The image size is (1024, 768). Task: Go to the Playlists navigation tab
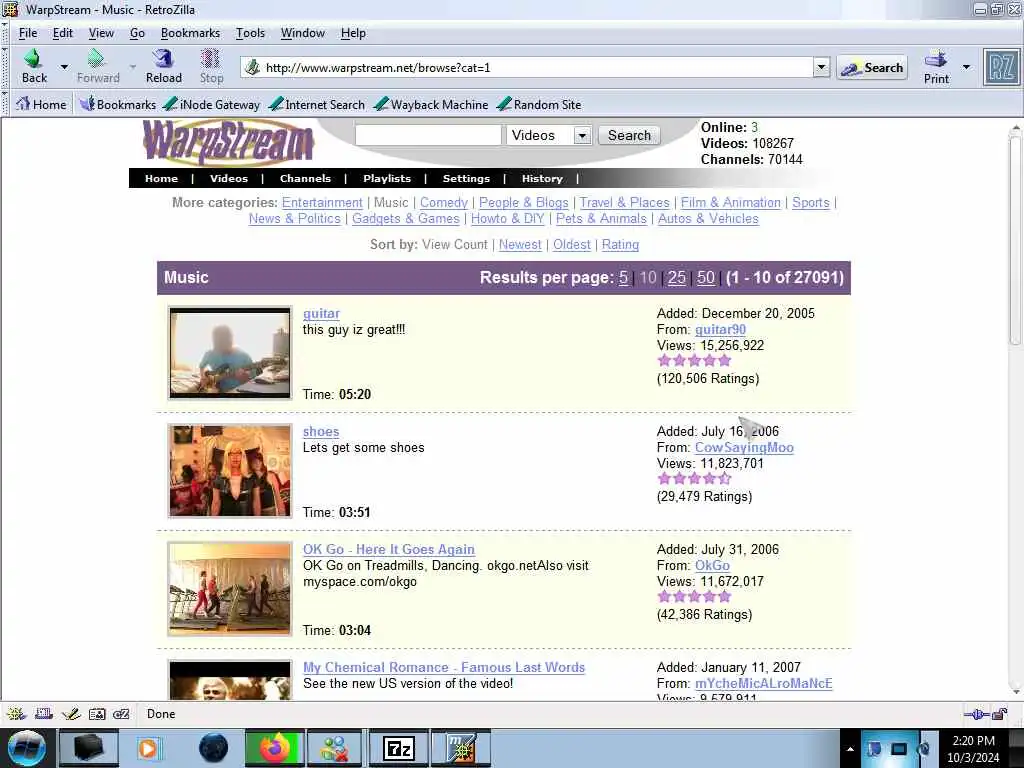pyautogui.click(x=387, y=178)
